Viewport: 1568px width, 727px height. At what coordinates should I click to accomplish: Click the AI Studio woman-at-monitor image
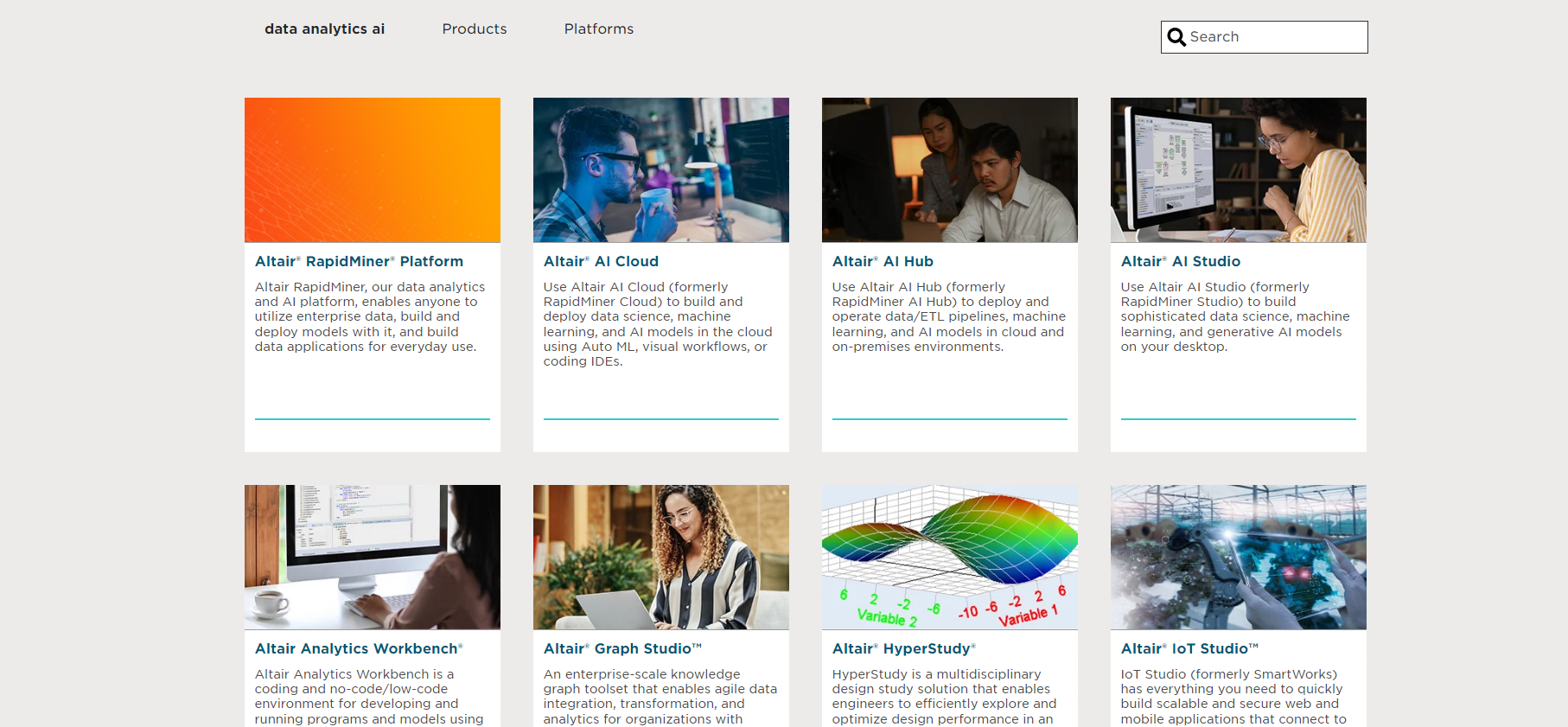pyautogui.click(x=1239, y=170)
